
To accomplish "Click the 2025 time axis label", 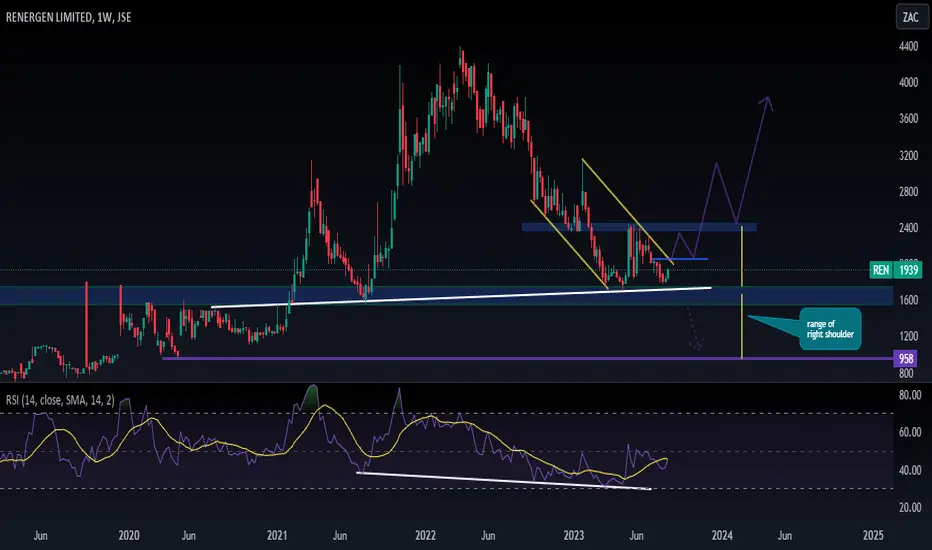I will pos(873,535).
